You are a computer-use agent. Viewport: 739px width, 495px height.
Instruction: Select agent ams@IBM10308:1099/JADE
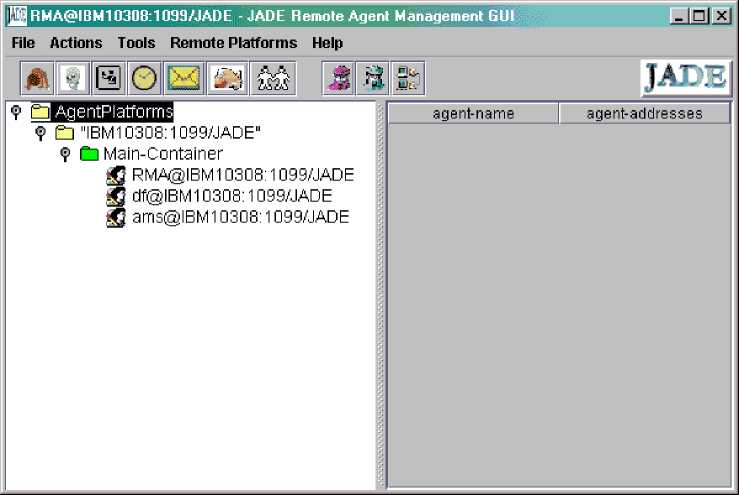pos(240,217)
